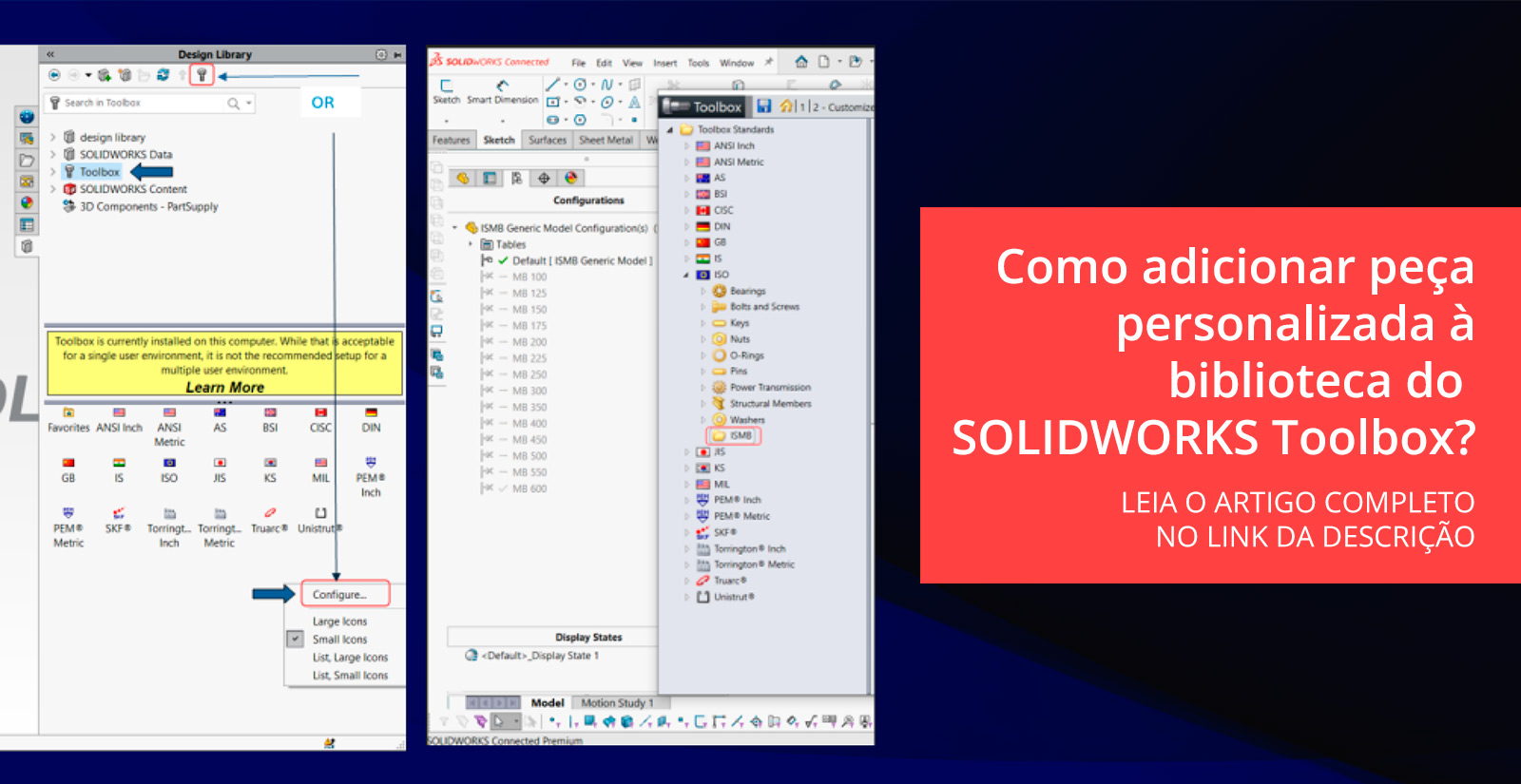The height and width of the screenshot is (784, 1521).
Task: Open the ConfigurationManager tab icon
Action: pos(517,178)
